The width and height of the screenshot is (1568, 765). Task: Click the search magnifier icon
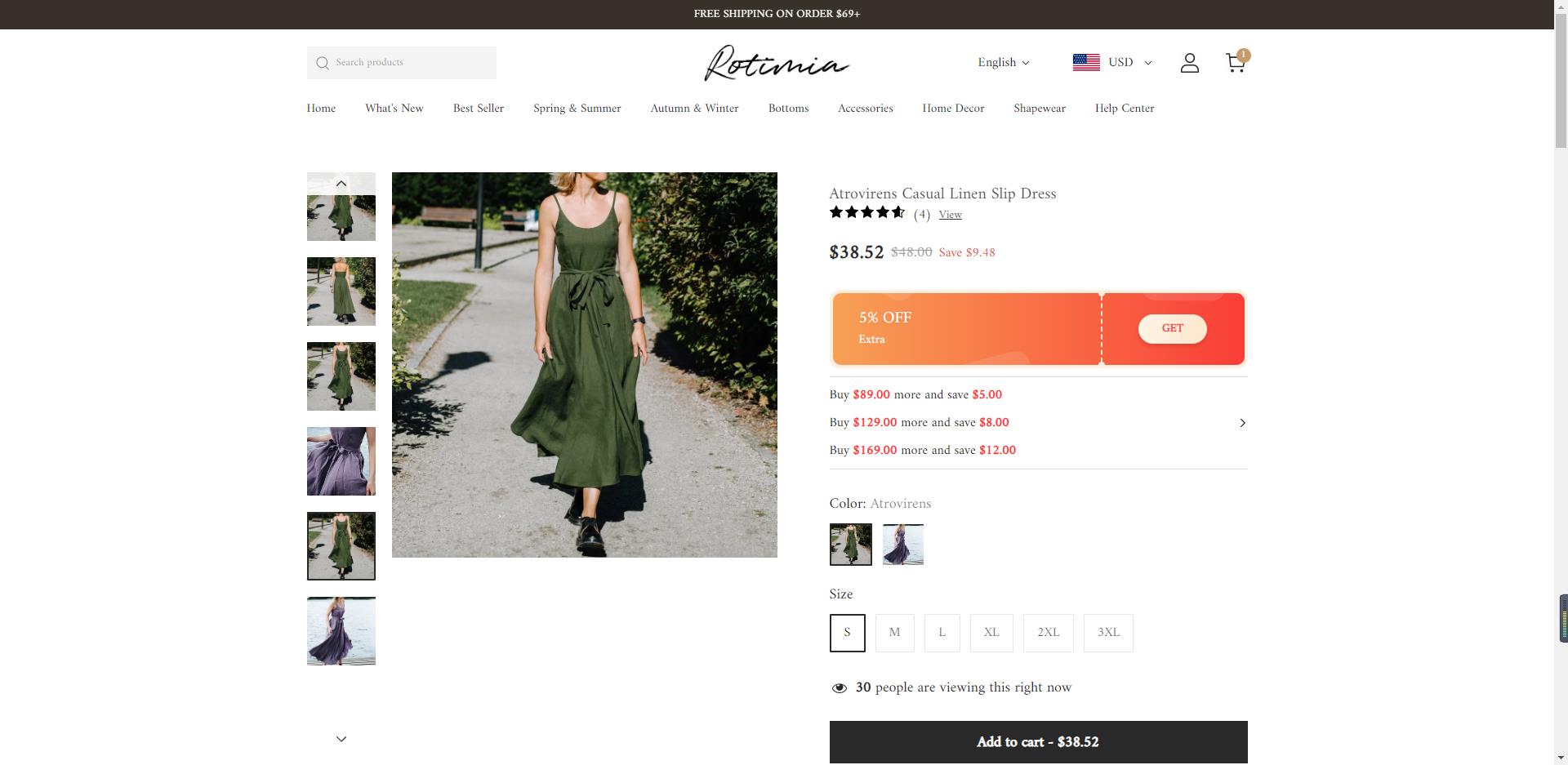click(x=323, y=63)
